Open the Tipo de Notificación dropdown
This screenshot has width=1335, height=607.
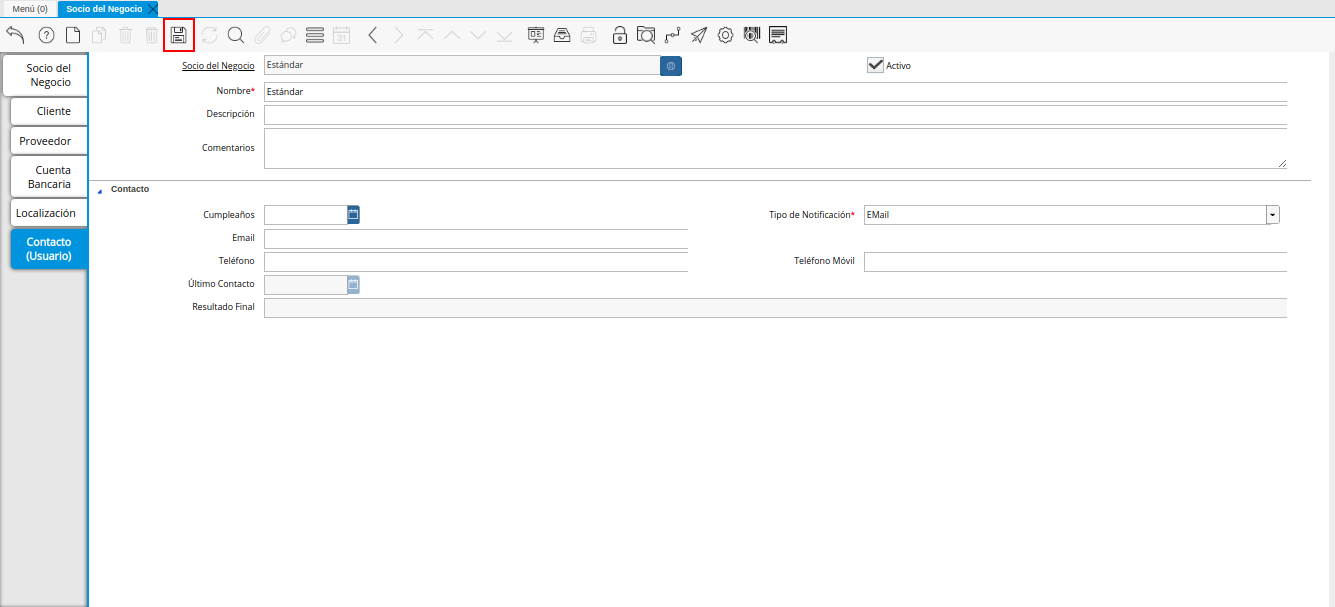[x=1271, y=214]
